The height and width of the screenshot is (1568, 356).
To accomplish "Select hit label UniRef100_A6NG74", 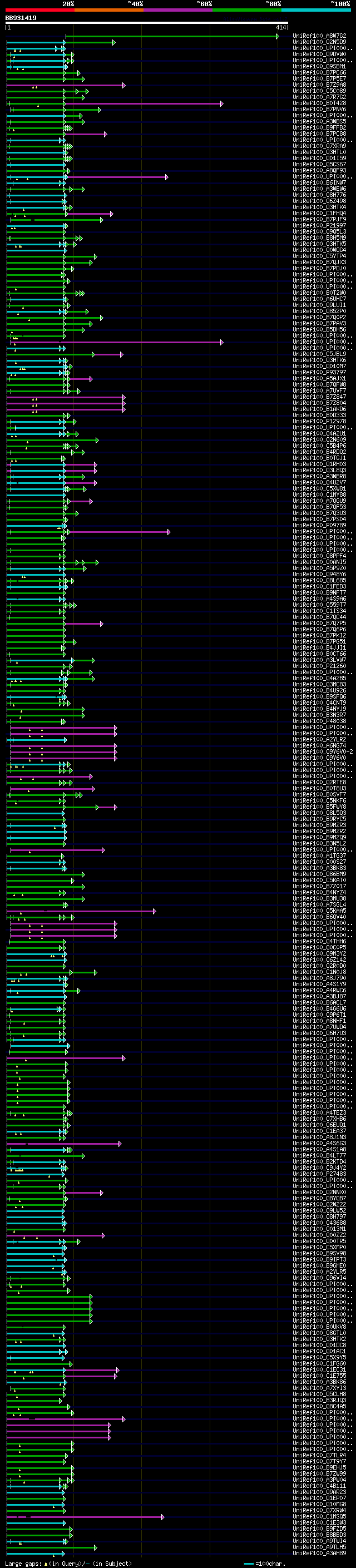I will pyautogui.click(x=319, y=745).
